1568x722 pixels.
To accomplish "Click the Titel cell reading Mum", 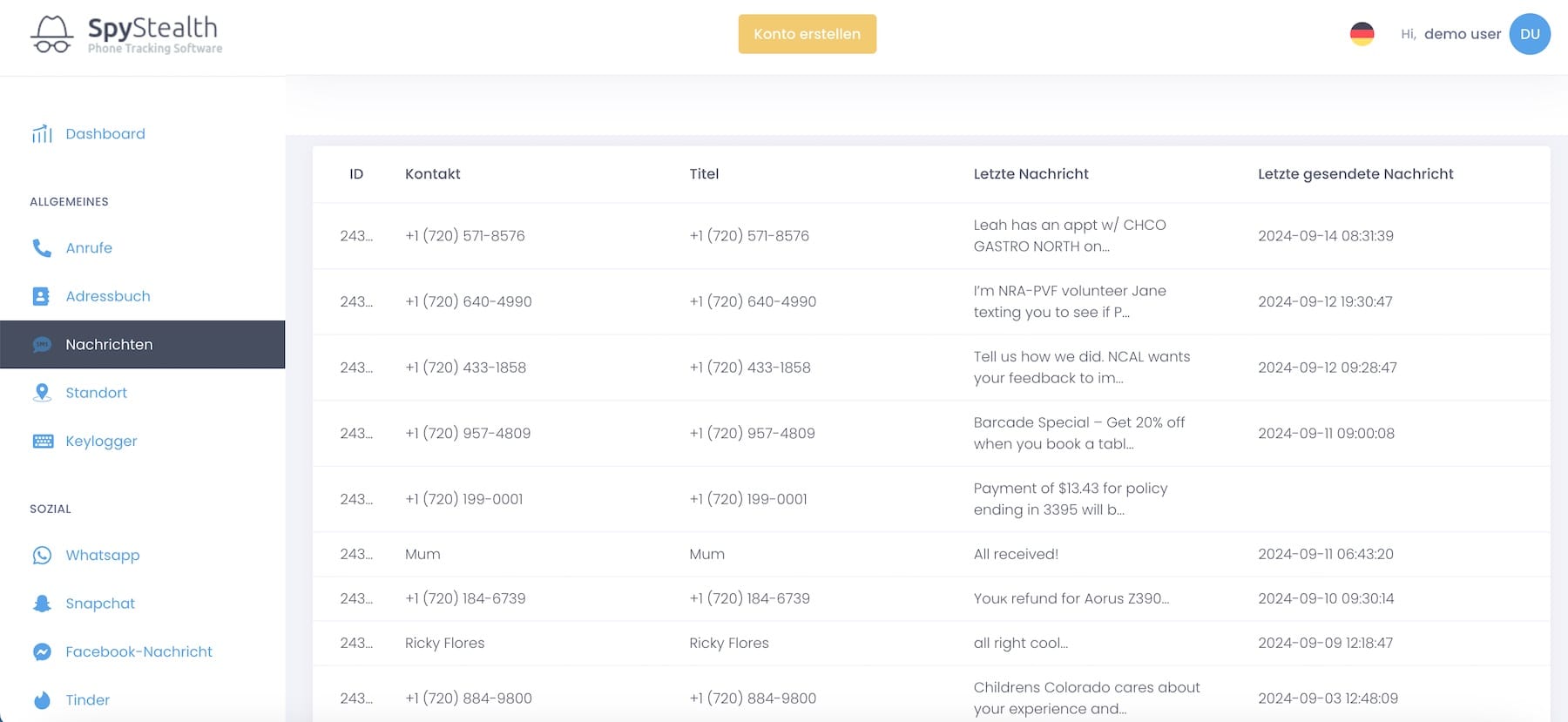I will (706, 554).
